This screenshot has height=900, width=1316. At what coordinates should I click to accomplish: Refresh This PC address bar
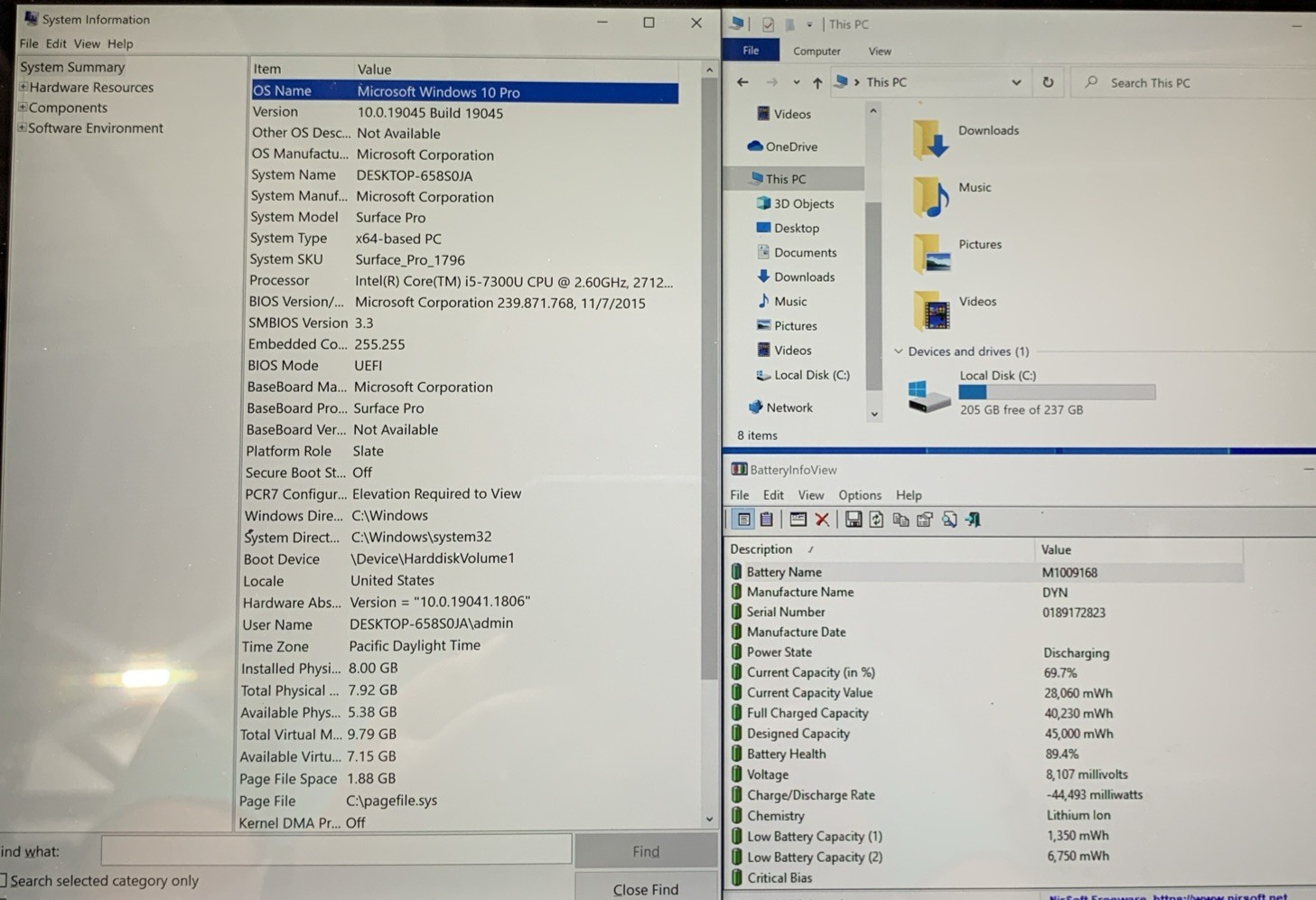1048,82
